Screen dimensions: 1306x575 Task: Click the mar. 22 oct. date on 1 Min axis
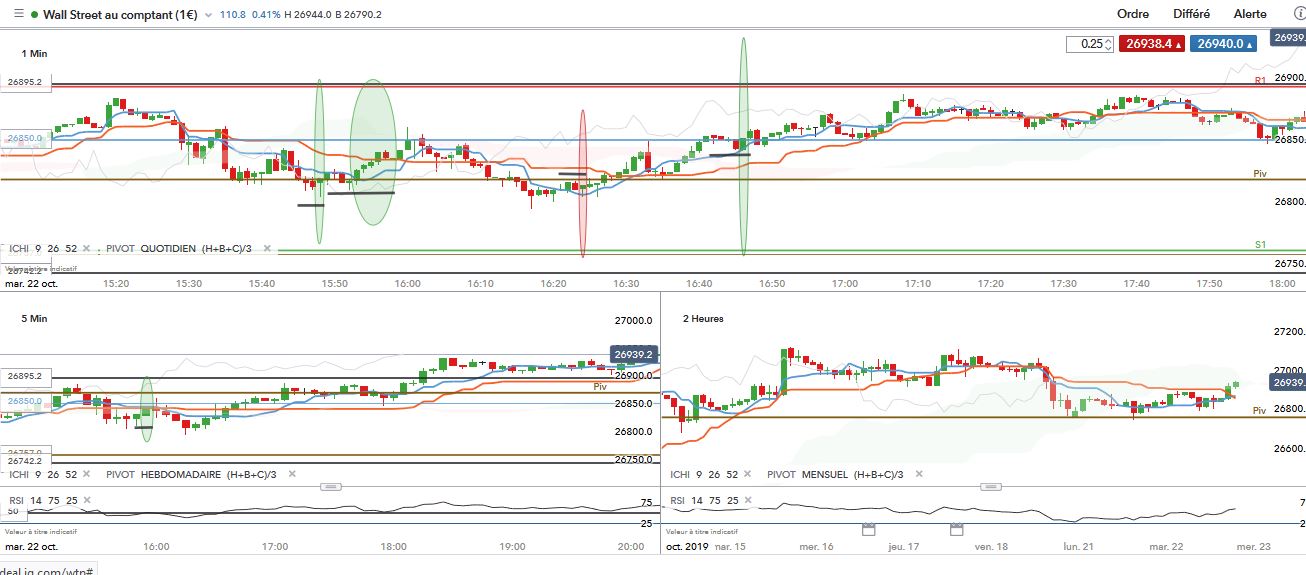click(x=30, y=283)
